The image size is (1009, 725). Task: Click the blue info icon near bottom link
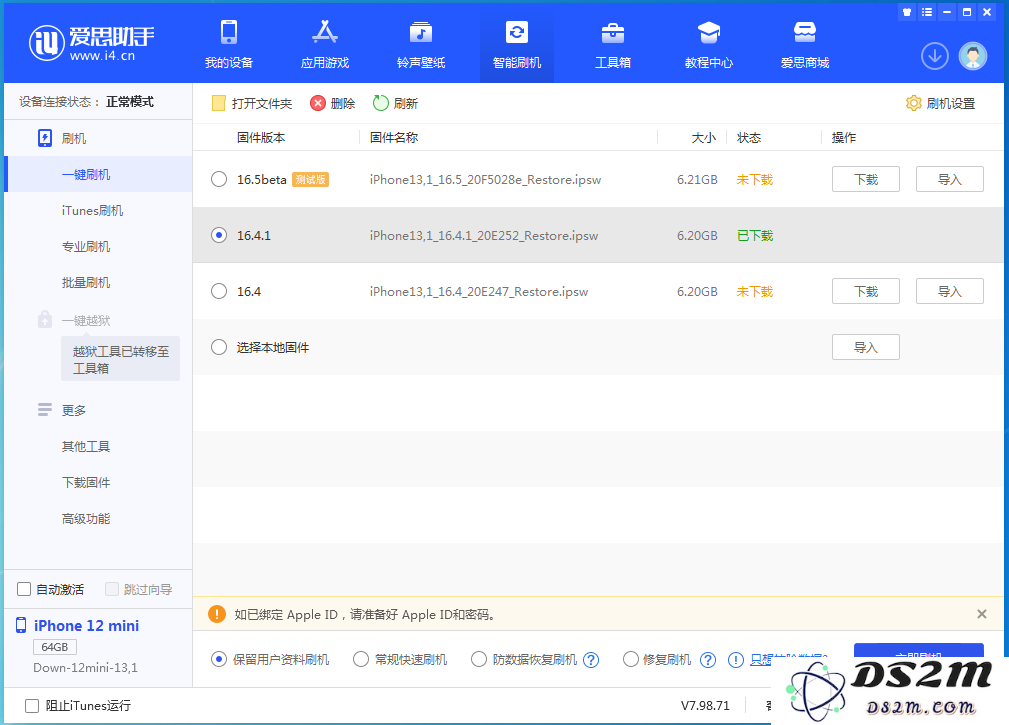coord(736,660)
